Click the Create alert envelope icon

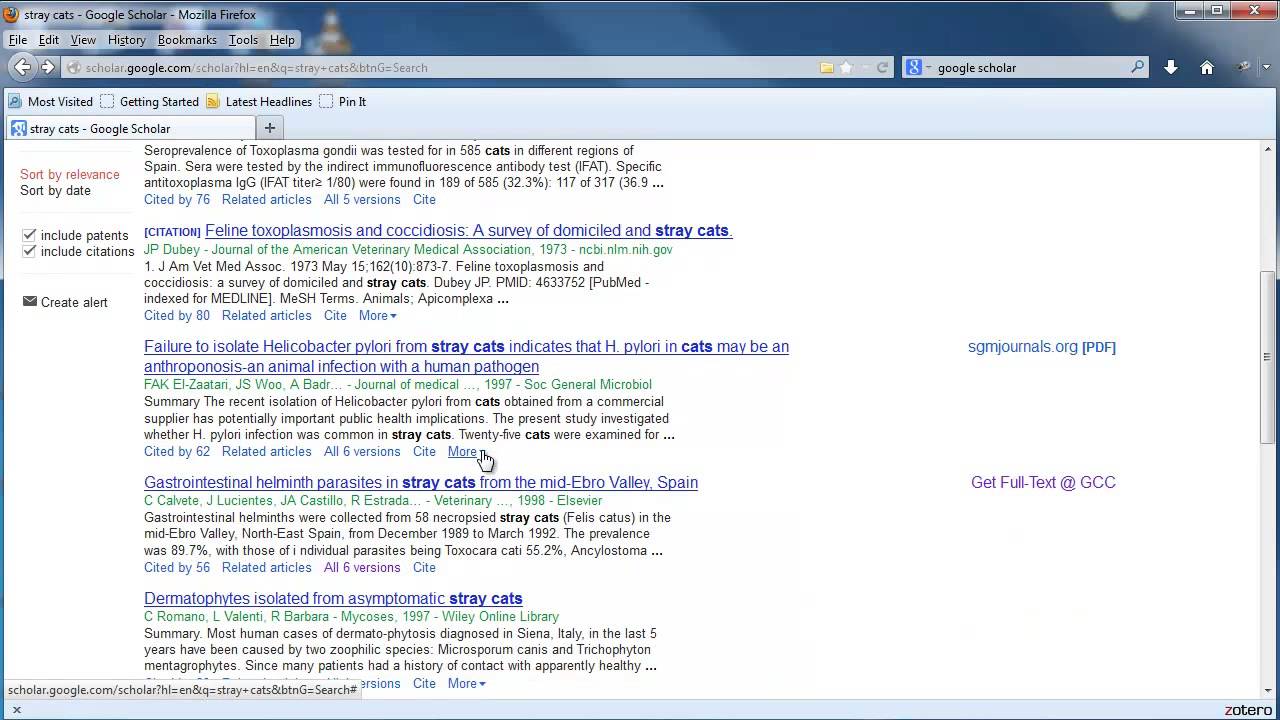pos(29,301)
